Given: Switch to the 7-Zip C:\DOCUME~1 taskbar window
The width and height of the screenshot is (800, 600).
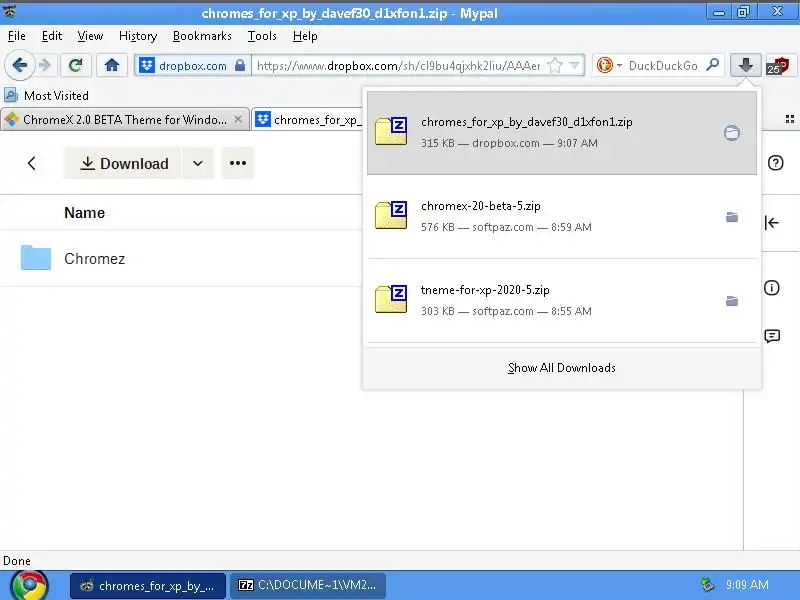Looking at the screenshot, I should pos(308,585).
